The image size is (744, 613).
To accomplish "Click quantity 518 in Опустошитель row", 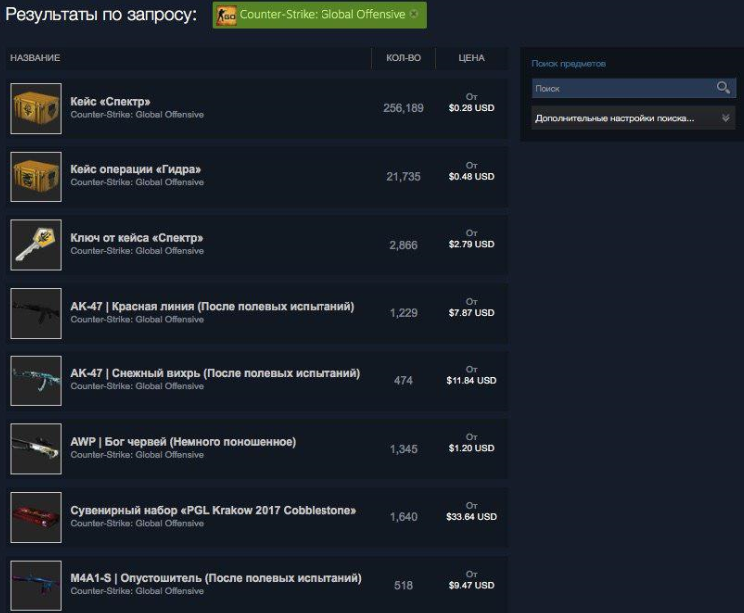I will pos(403,585).
